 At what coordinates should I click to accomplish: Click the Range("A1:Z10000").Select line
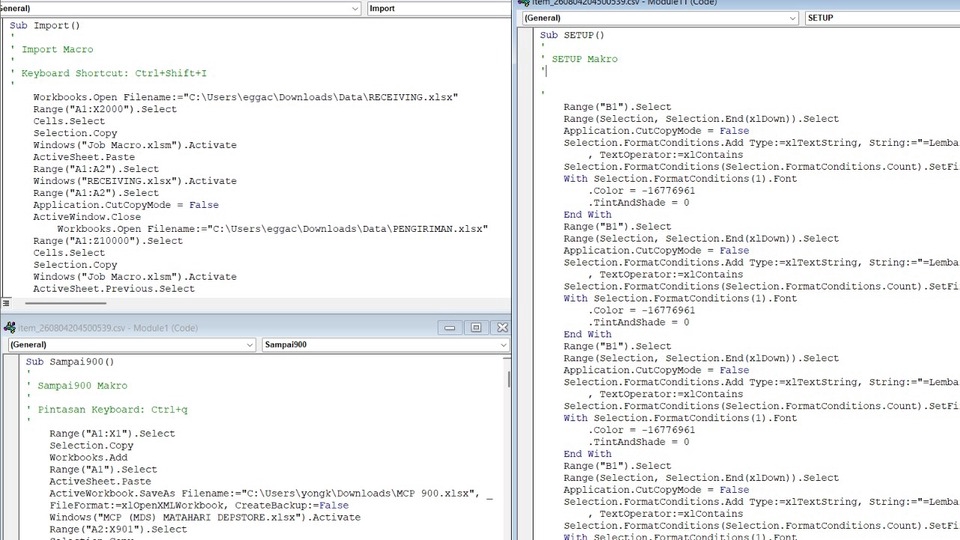108,241
